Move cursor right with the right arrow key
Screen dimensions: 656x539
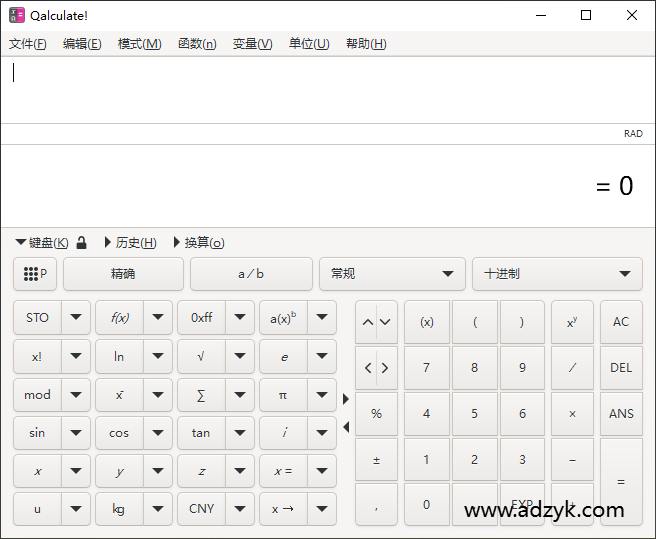tap(385, 368)
